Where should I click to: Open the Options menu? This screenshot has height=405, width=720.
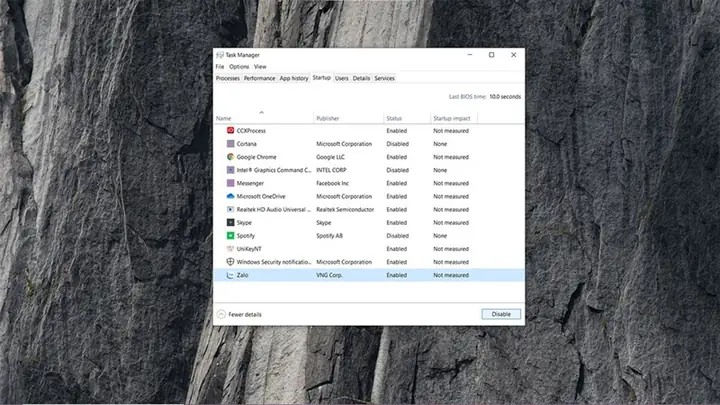pyautogui.click(x=239, y=67)
